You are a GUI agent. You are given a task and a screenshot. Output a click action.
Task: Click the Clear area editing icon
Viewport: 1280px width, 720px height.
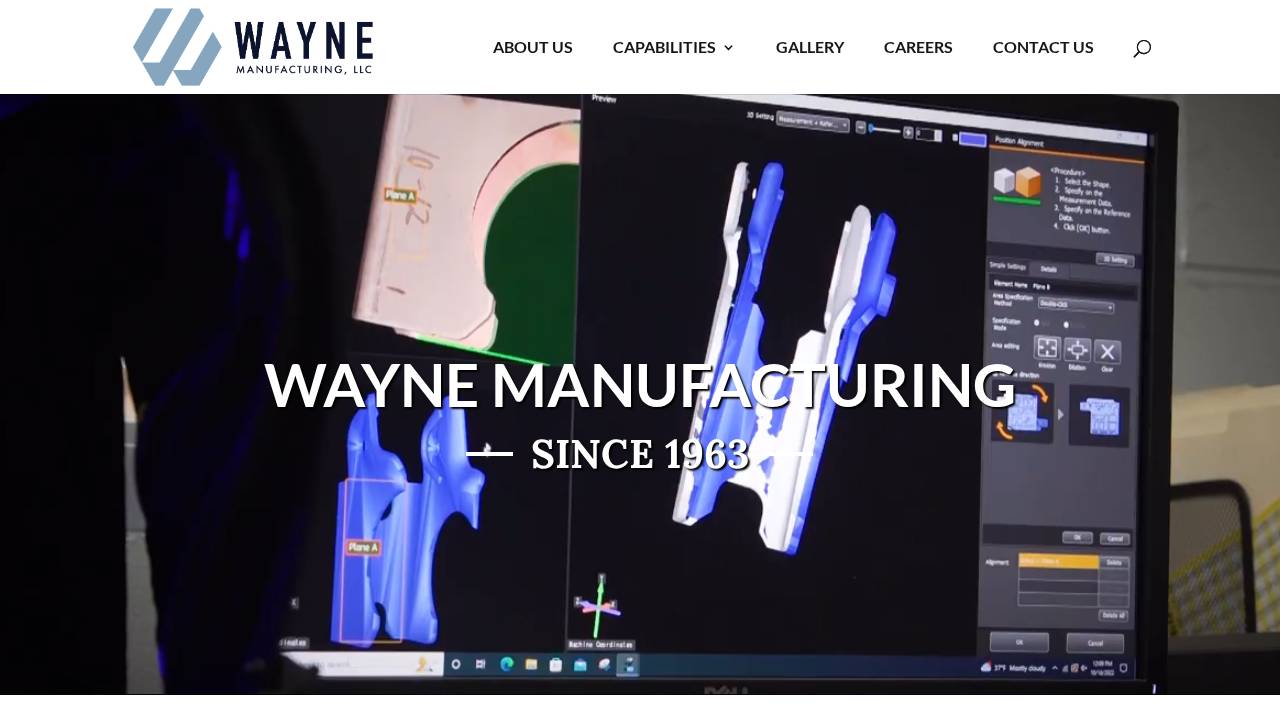pos(1108,351)
